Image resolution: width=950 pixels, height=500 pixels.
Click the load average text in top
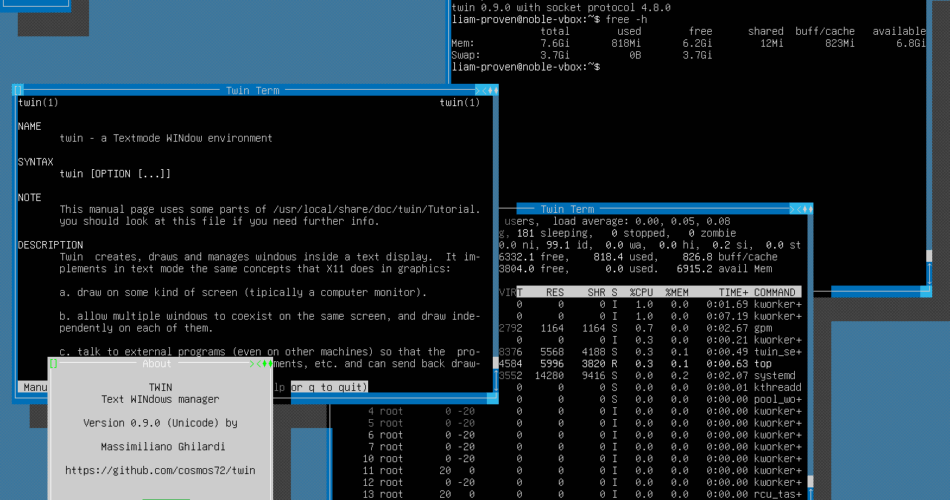(x=642, y=221)
